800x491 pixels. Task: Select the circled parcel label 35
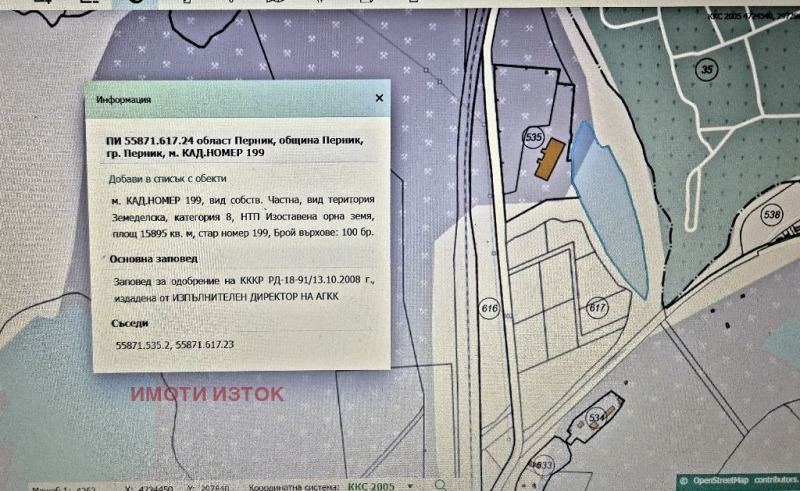pos(708,69)
